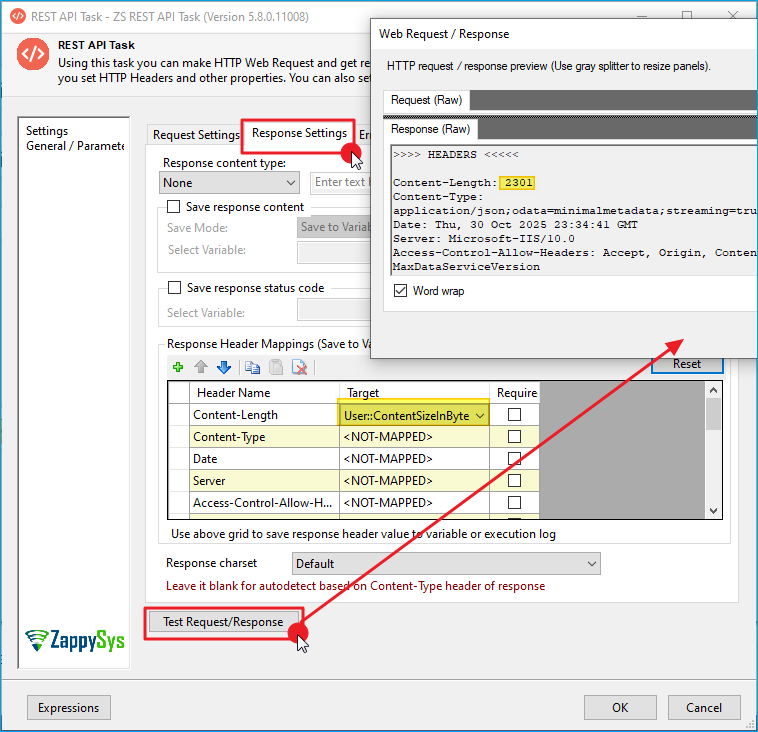The image size is (758, 732).
Task: Enable the Save response content checkbox
Action: coord(175,207)
